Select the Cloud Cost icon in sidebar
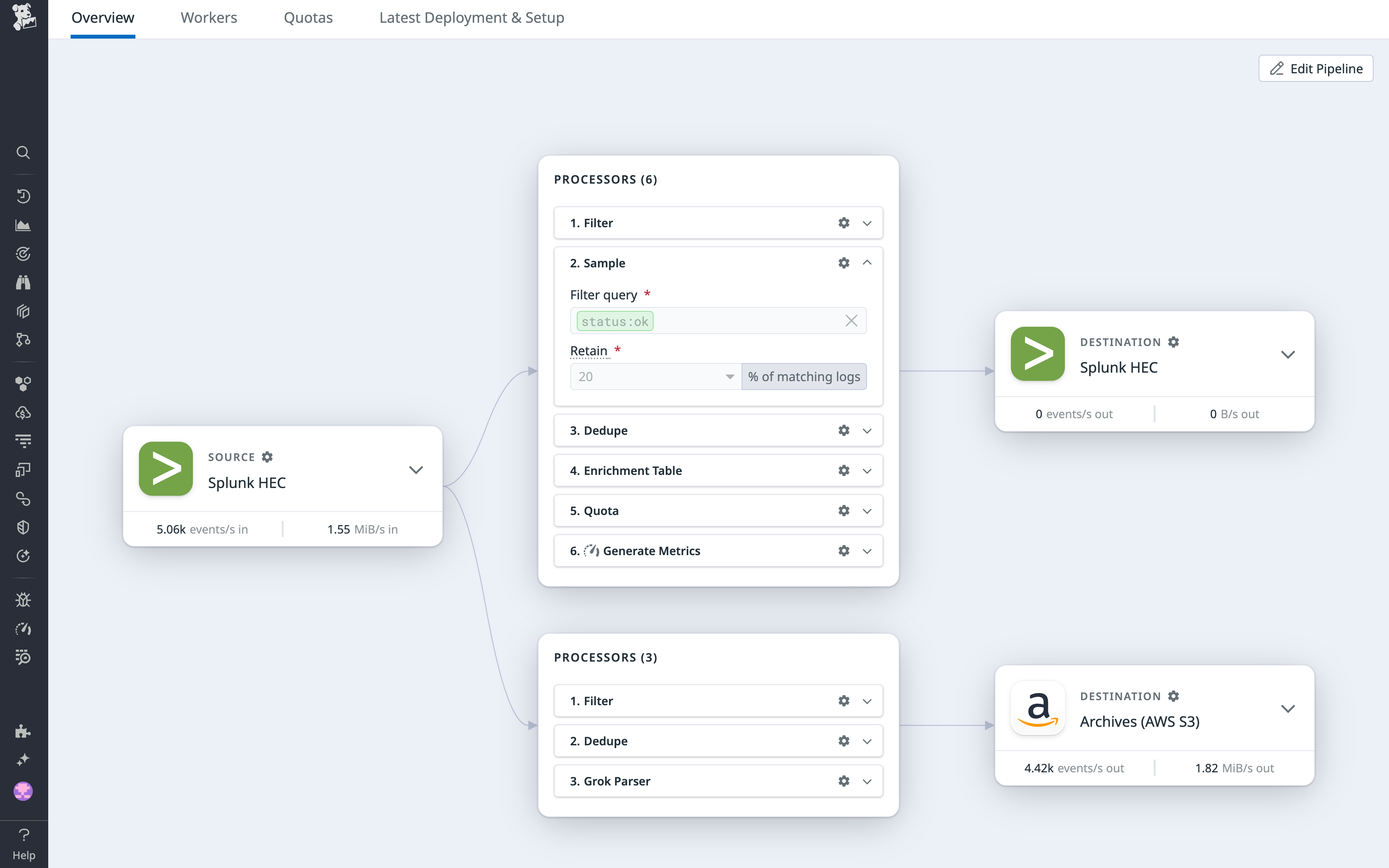Viewport: 1389px width, 868px height. (24, 412)
